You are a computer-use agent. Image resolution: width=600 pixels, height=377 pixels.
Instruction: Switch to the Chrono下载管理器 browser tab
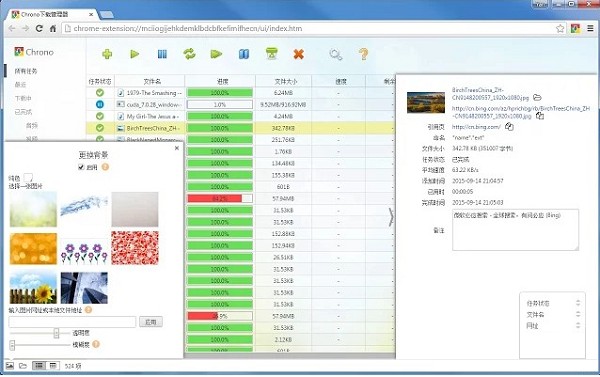[x=52, y=14]
